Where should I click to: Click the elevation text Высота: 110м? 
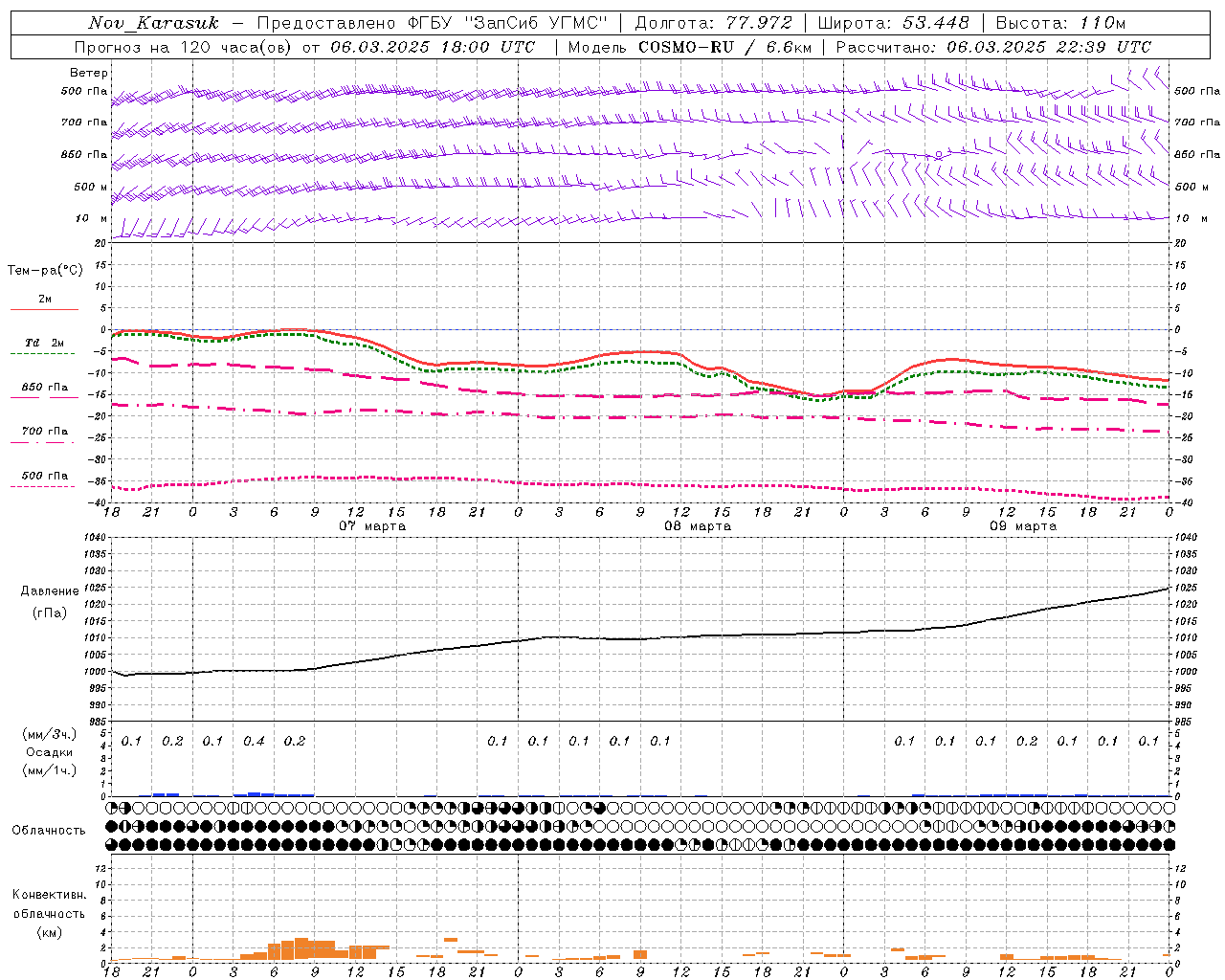point(1060,23)
